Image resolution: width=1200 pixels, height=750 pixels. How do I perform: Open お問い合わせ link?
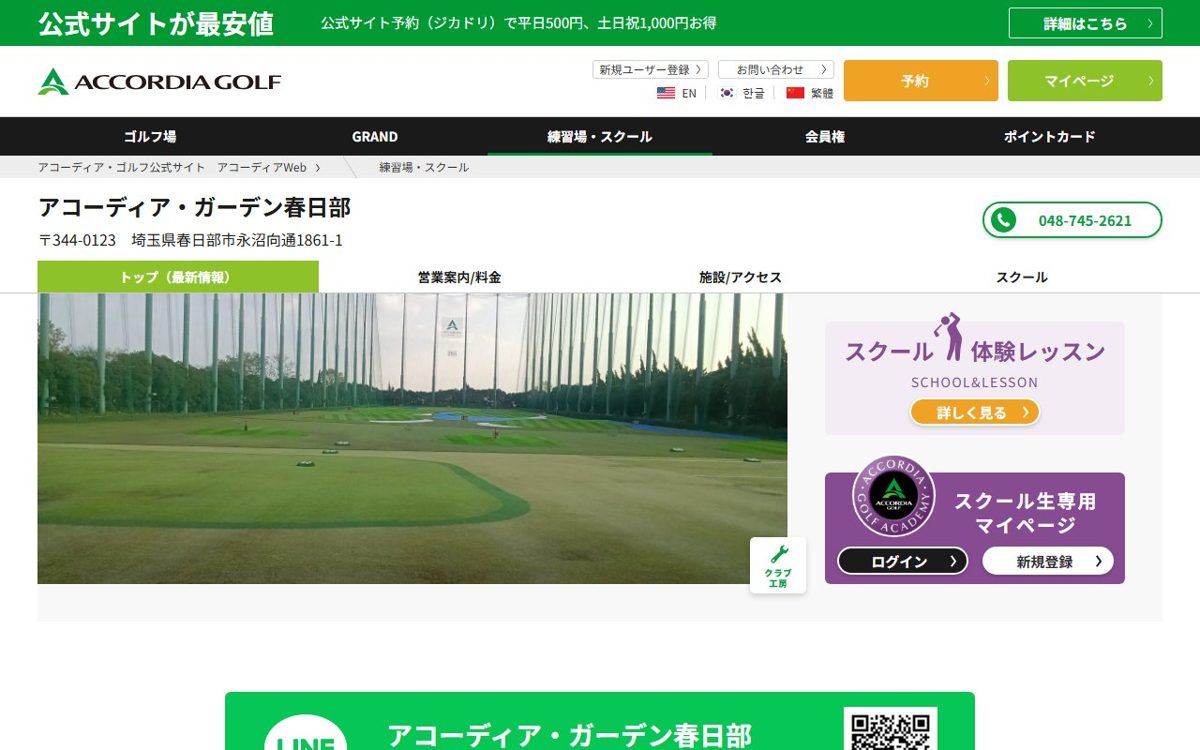click(x=776, y=70)
